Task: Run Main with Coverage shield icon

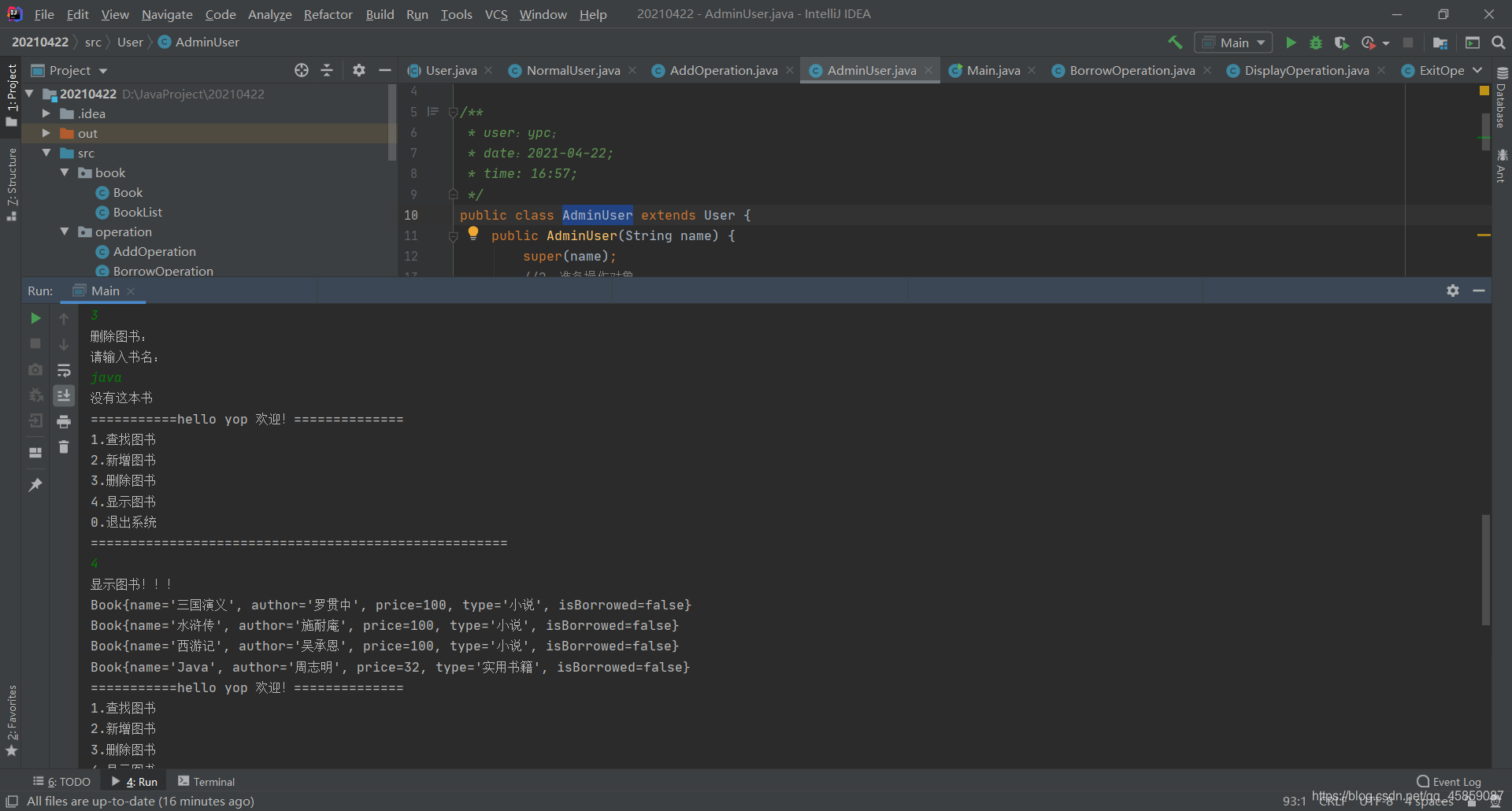Action: click(1342, 43)
